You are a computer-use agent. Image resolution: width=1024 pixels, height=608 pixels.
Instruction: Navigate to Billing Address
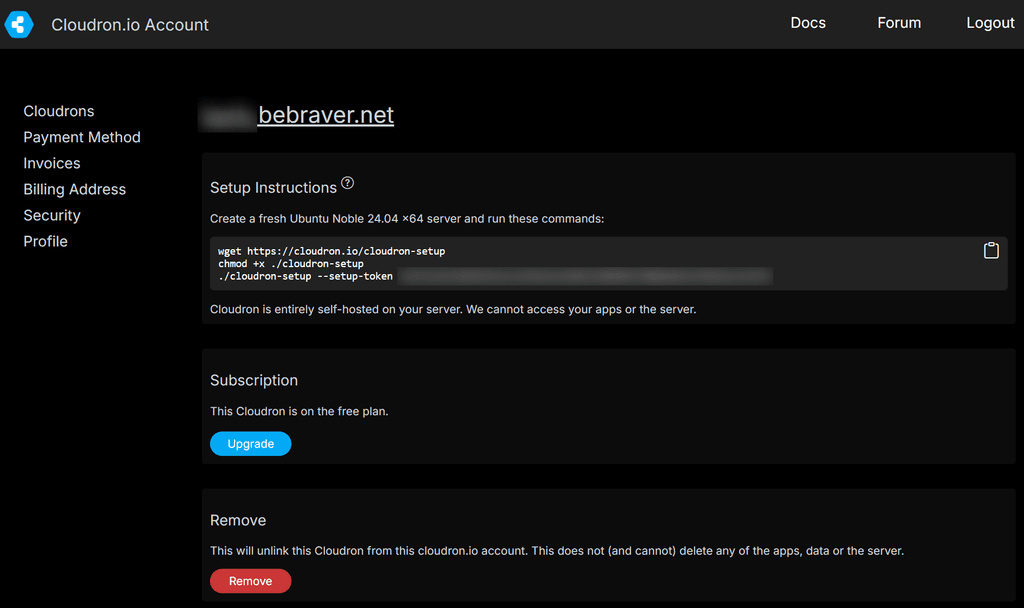tap(75, 189)
